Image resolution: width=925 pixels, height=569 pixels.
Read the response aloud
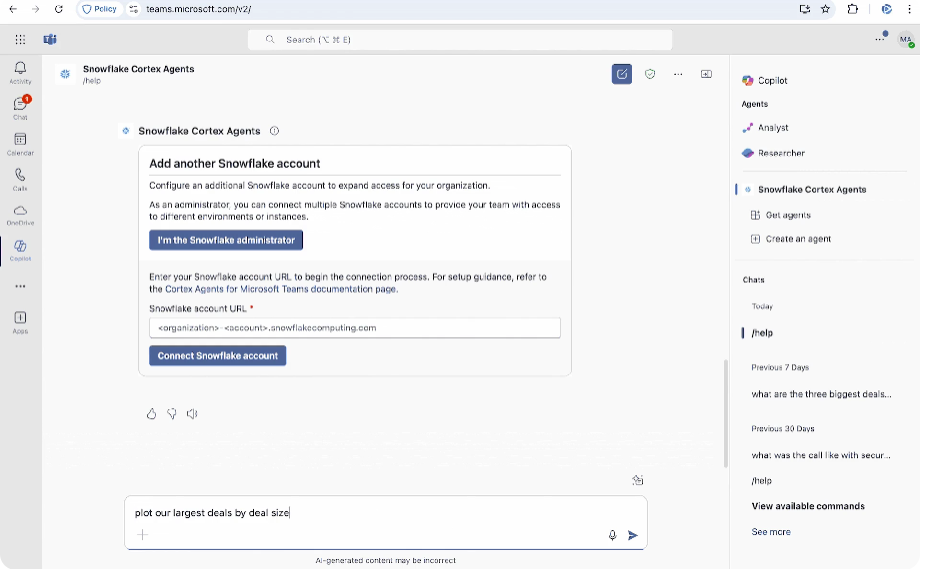[x=192, y=414]
